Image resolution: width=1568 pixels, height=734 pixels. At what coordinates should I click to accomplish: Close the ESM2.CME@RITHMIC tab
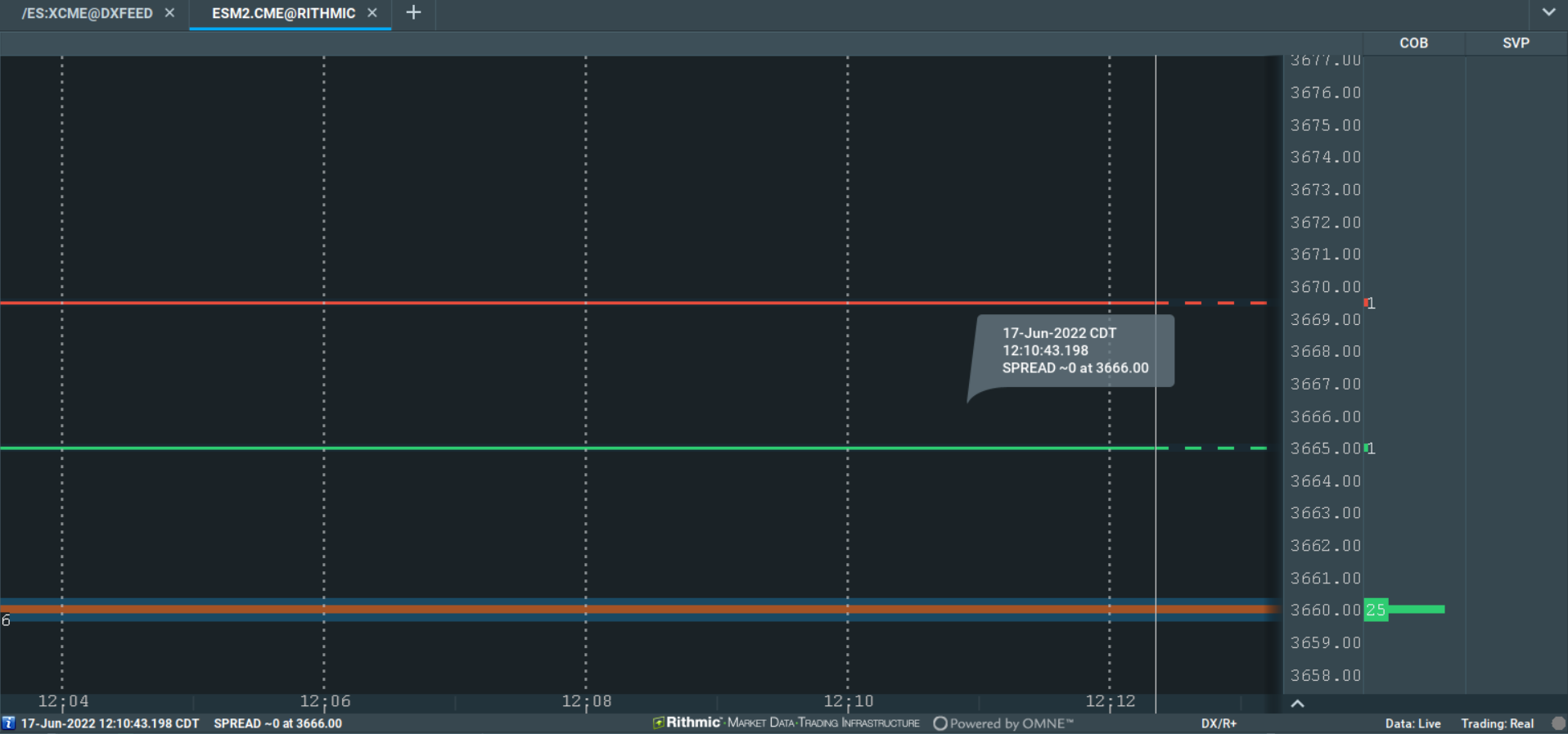[x=372, y=13]
